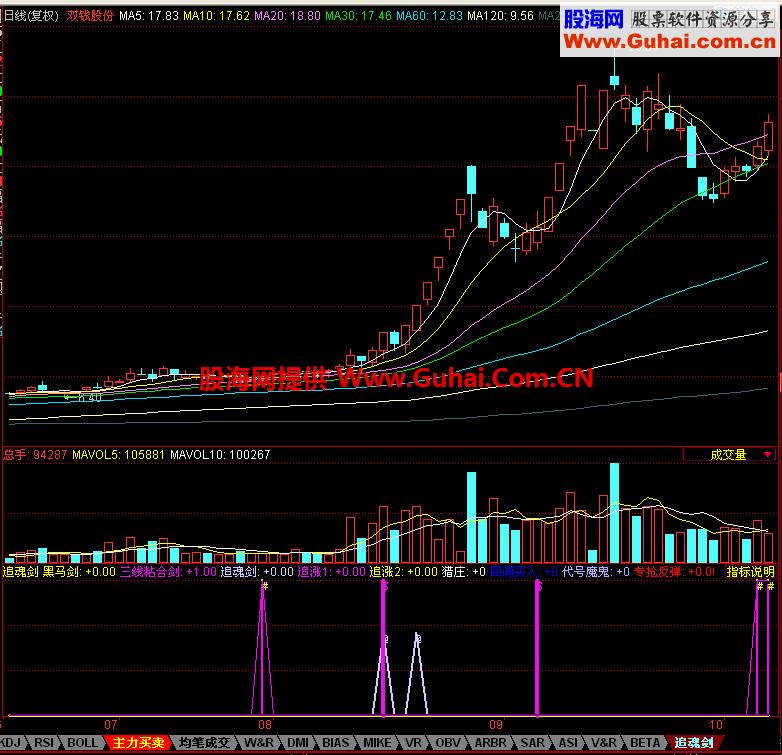Switch to the OBV indicator tab
The height and width of the screenshot is (755, 782).
pos(447,743)
